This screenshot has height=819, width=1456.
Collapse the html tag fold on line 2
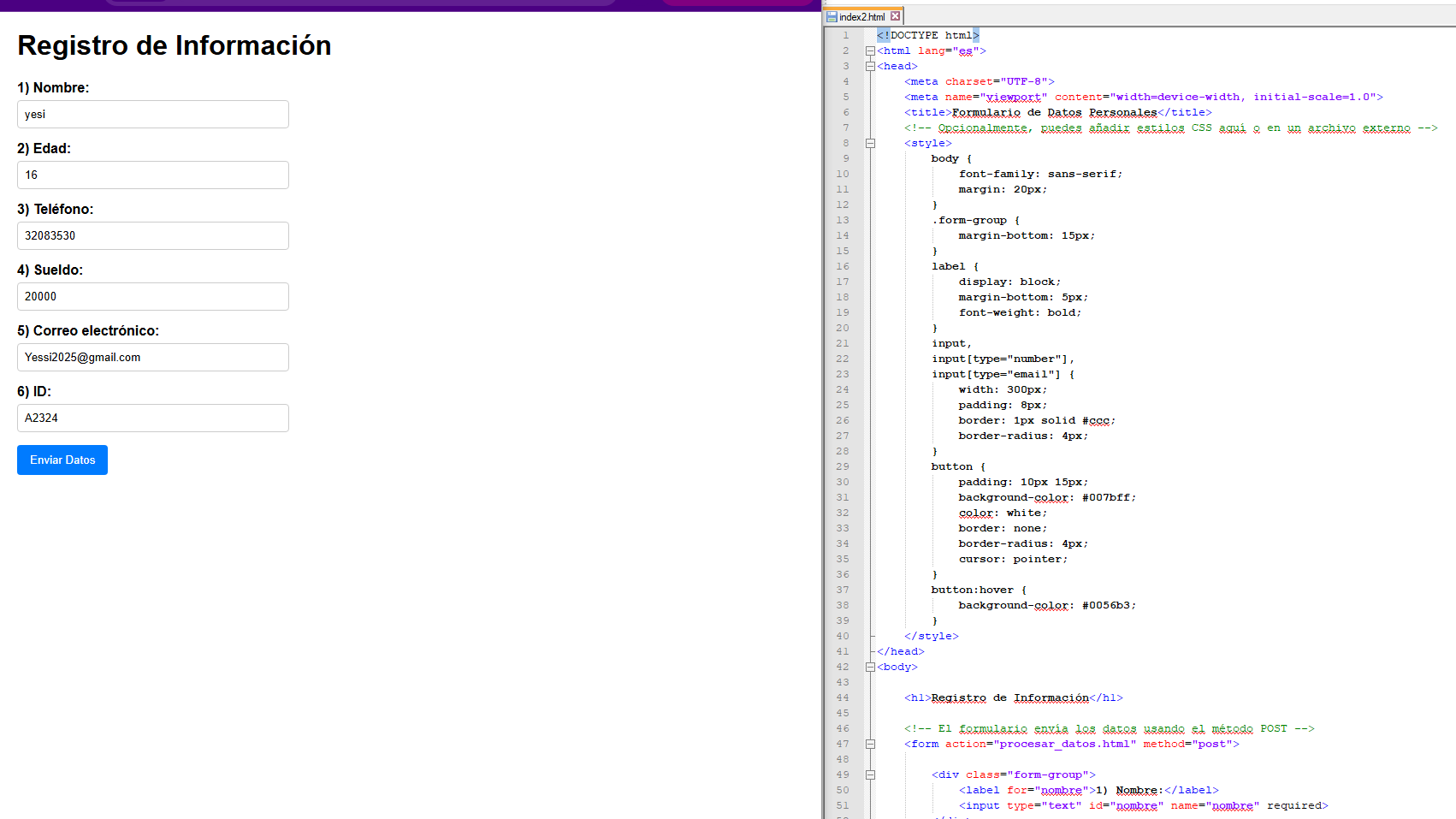[870, 51]
